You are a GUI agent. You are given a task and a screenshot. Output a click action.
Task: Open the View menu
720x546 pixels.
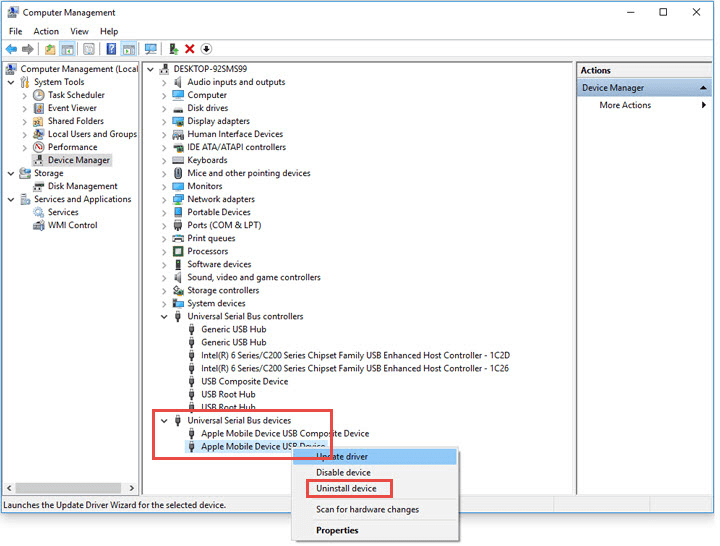click(79, 31)
